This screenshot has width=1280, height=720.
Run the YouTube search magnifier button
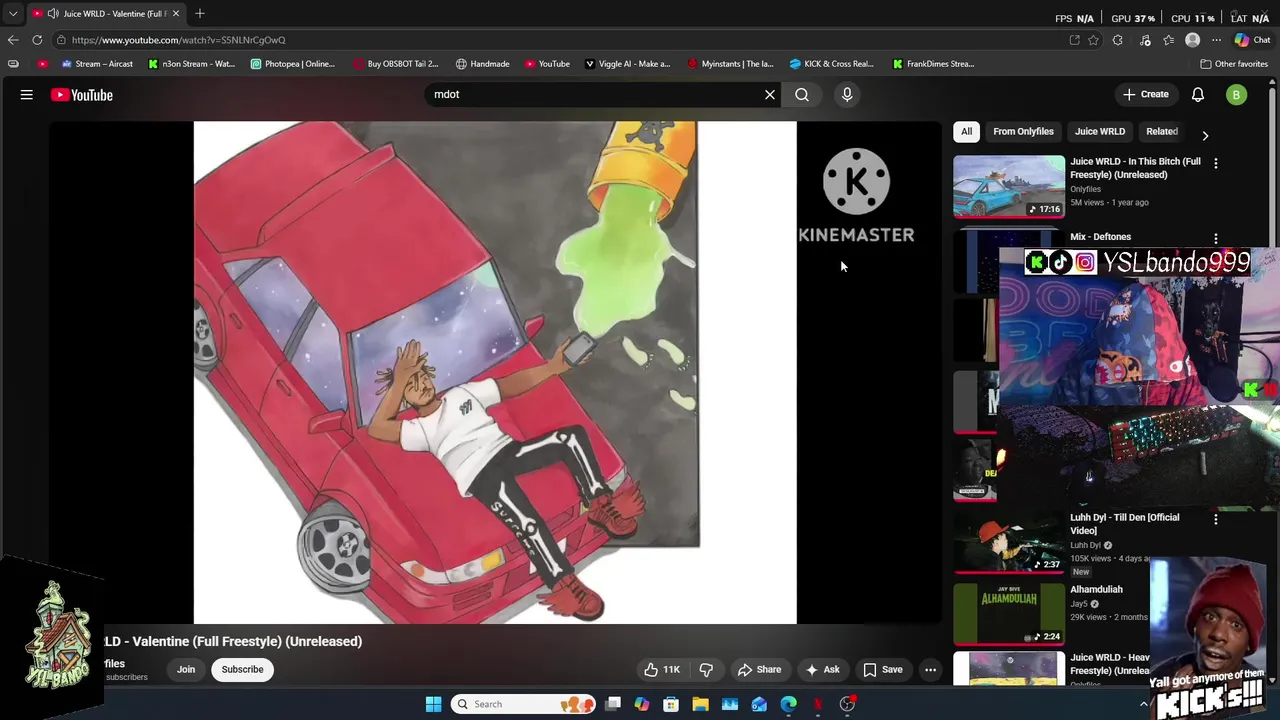point(802,95)
